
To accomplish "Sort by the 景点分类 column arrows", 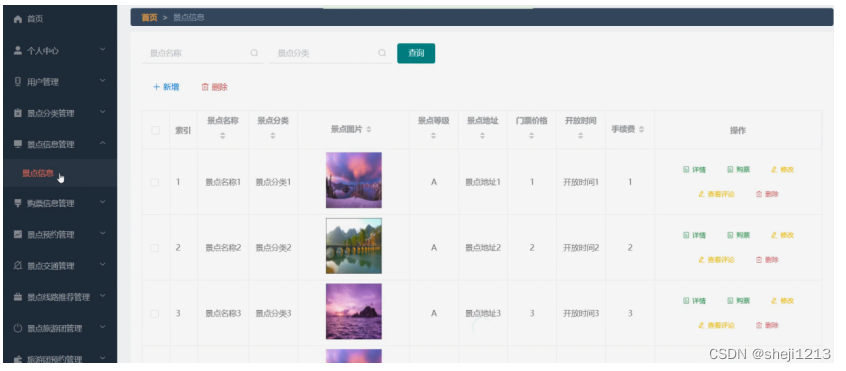I will (272, 136).
